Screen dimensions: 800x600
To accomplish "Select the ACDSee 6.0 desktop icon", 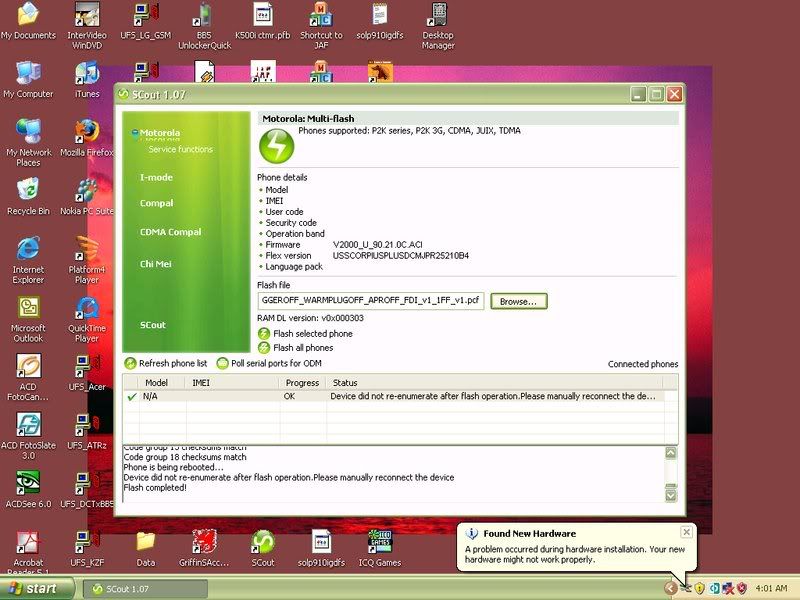I will (28, 490).
